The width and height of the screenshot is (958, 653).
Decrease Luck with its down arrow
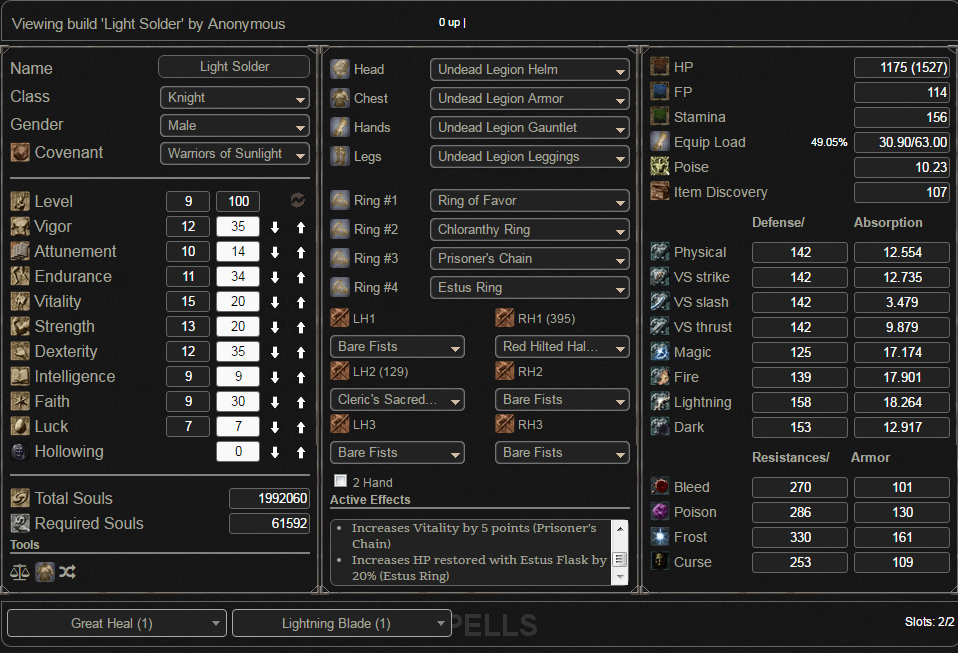coord(275,428)
